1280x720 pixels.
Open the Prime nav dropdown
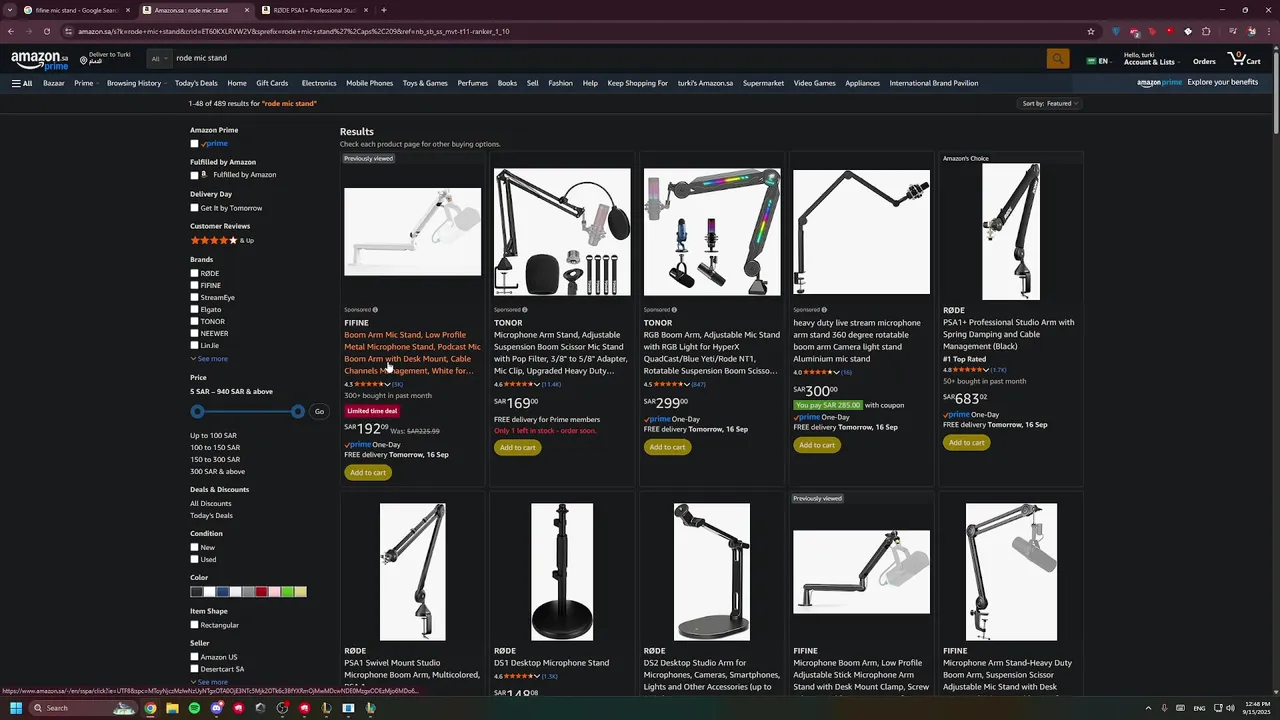(87, 83)
